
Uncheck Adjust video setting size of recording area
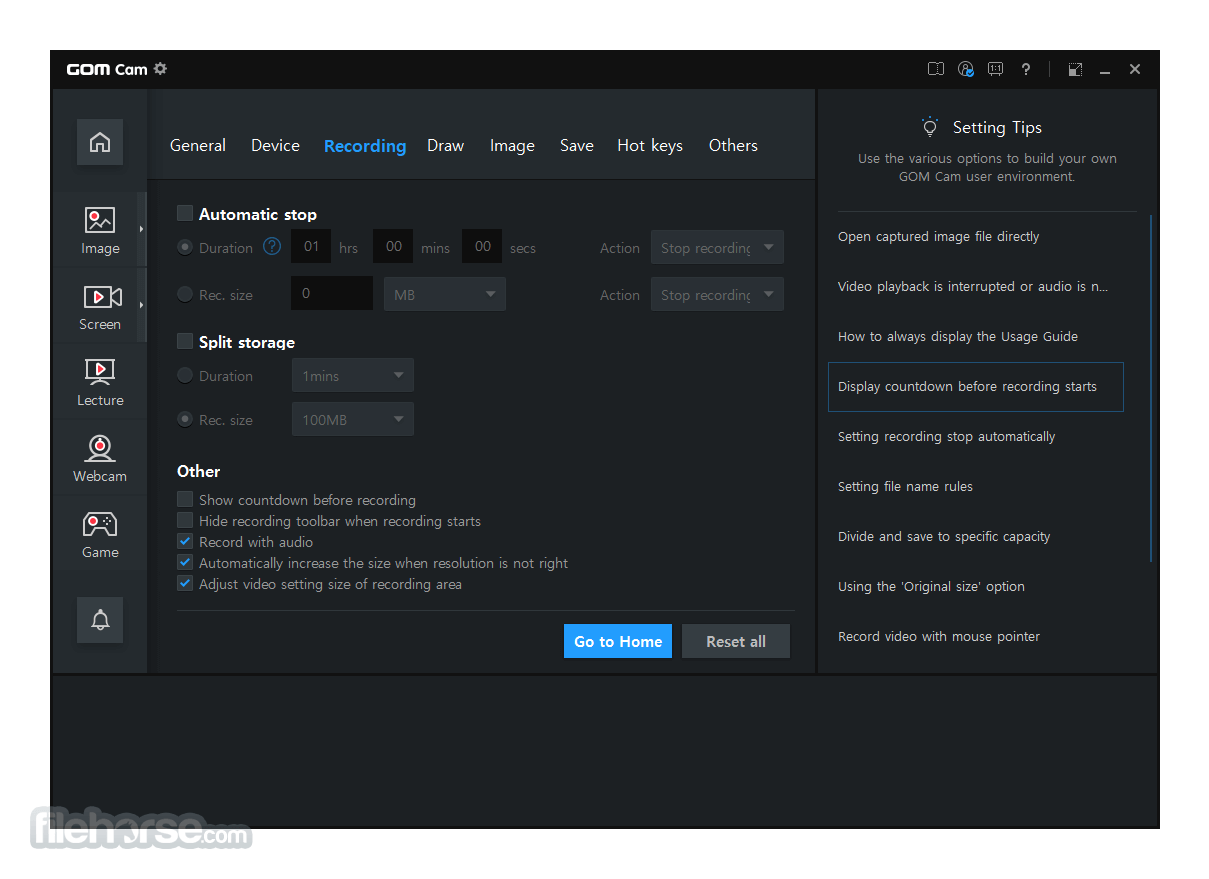pos(185,583)
